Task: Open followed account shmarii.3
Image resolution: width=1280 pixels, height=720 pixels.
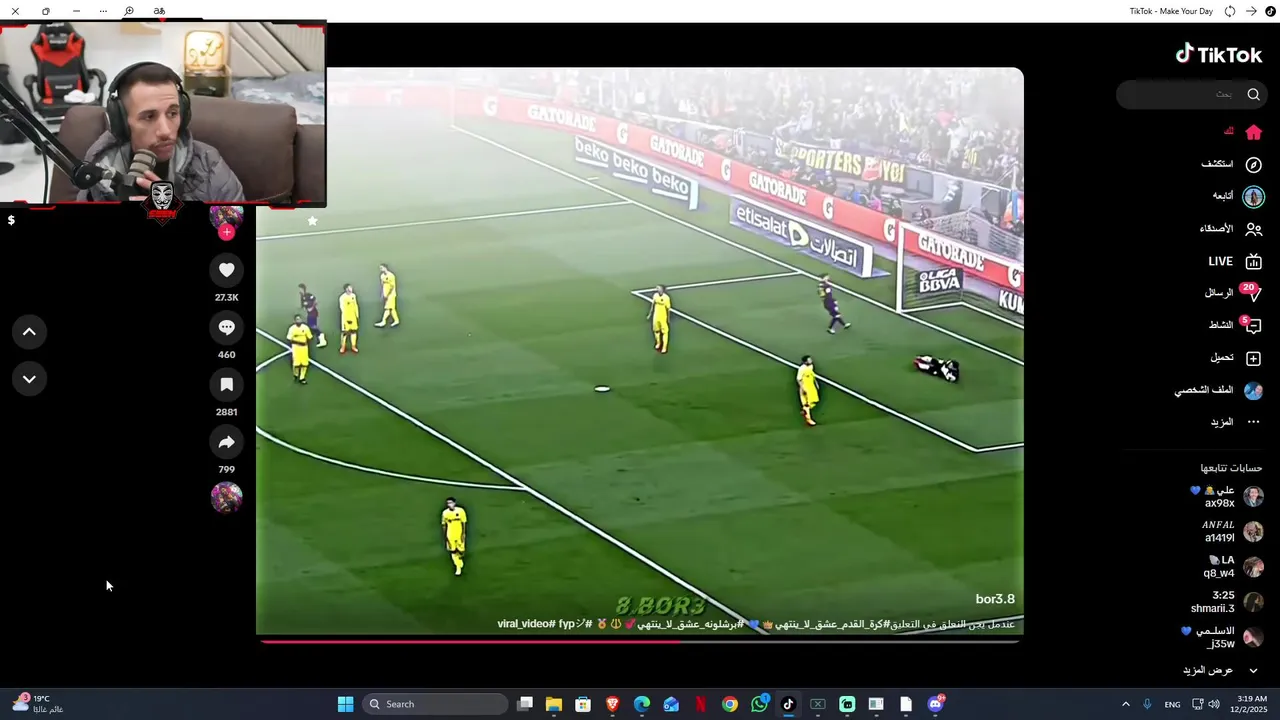Action: pos(1227,602)
